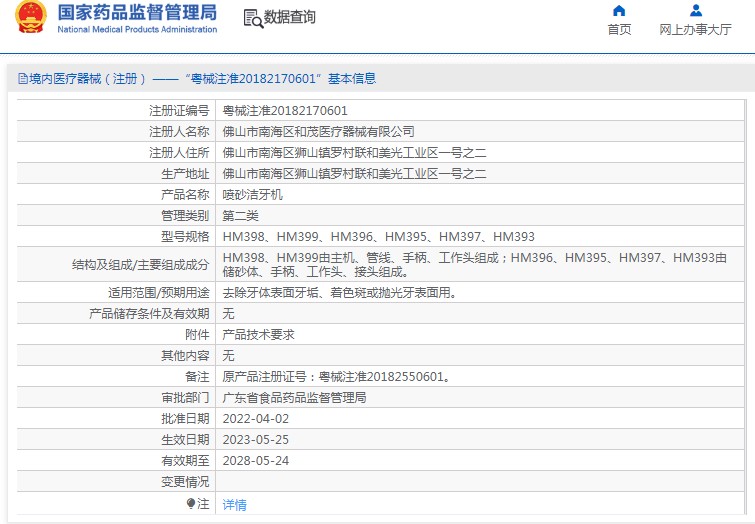Viewport: 755px width, 524px height.
Task: Click the 首页 house icon
Action: click(619, 11)
